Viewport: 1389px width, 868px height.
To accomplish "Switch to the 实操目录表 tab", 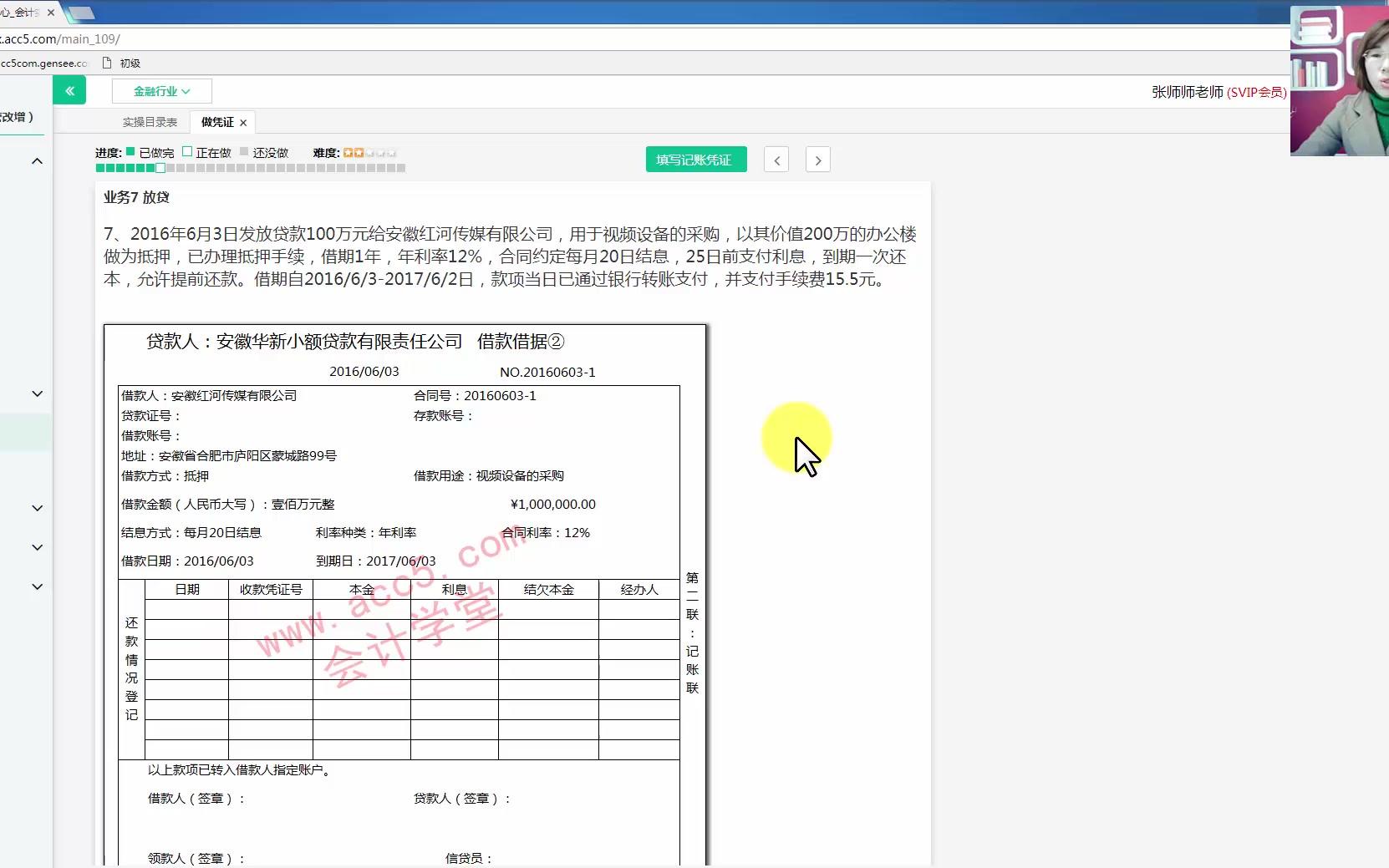I will coord(149,121).
